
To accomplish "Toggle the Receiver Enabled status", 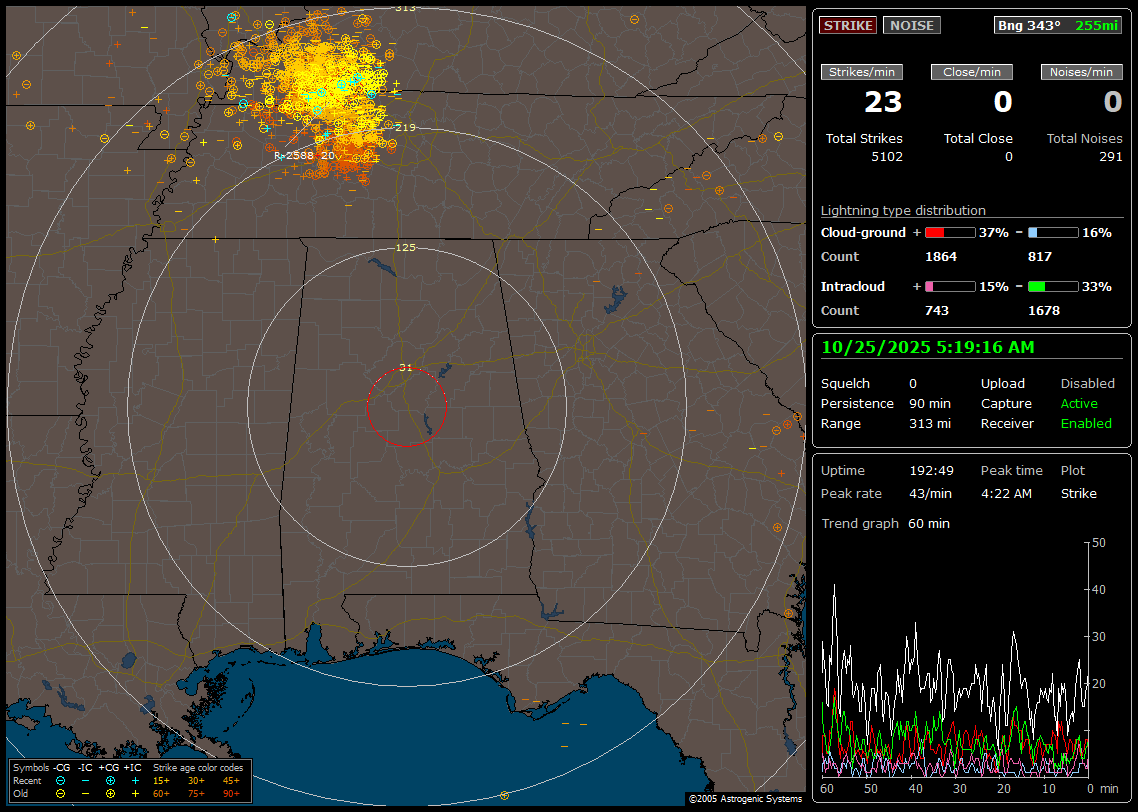I will tap(1086, 423).
